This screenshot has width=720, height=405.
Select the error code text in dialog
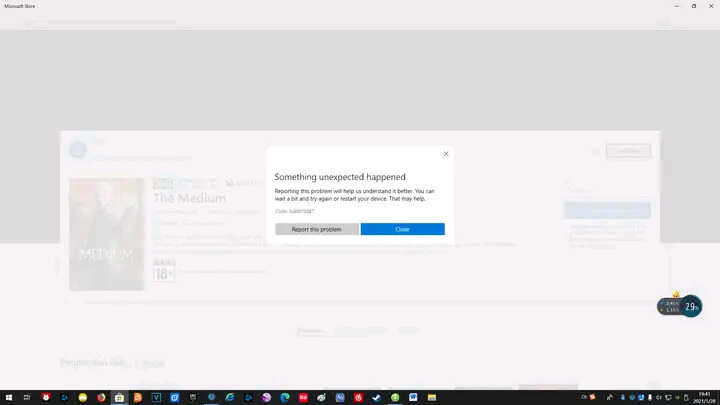pos(294,211)
